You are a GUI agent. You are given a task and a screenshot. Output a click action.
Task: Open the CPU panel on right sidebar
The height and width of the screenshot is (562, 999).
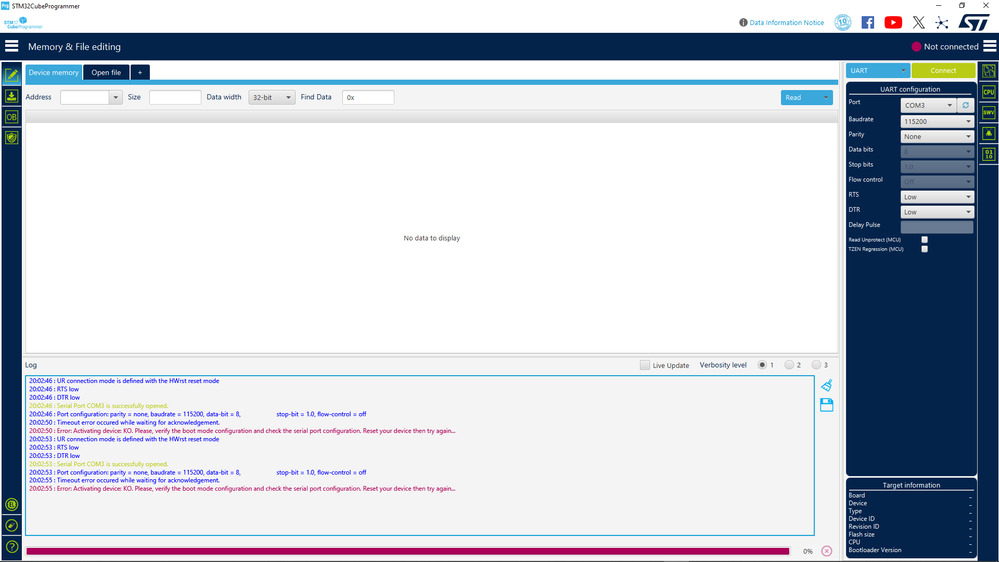[989, 92]
